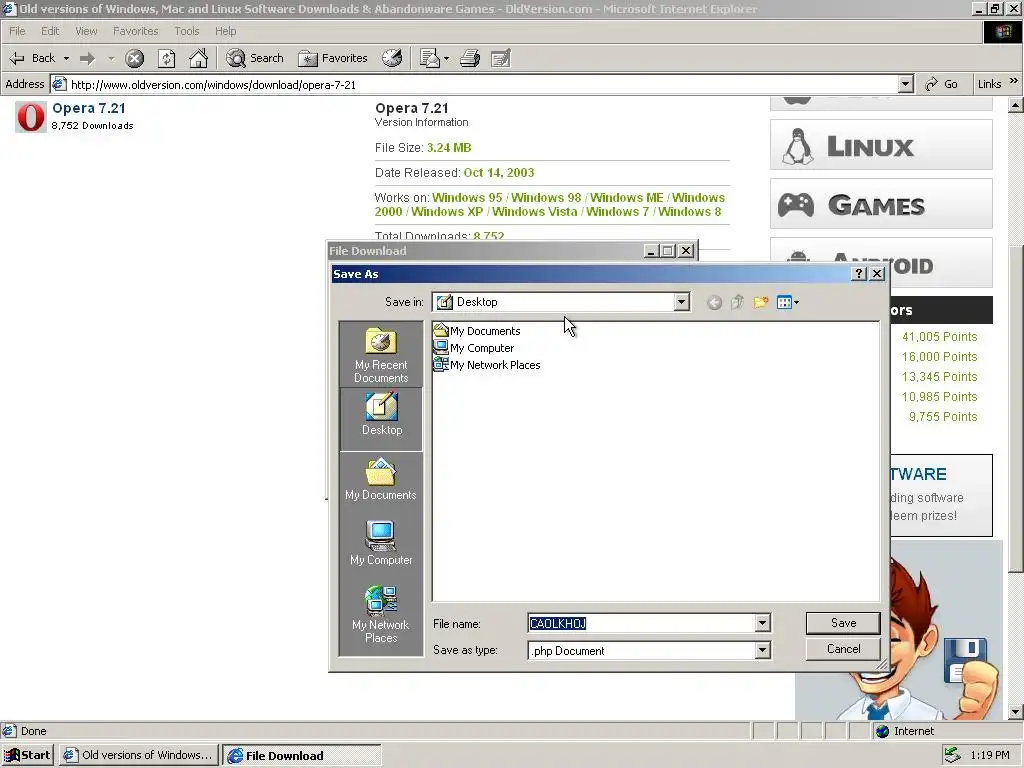The width and height of the screenshot is (1024, 768).
Task: Go to the Home page icon
Action: (x=198, y=59)
